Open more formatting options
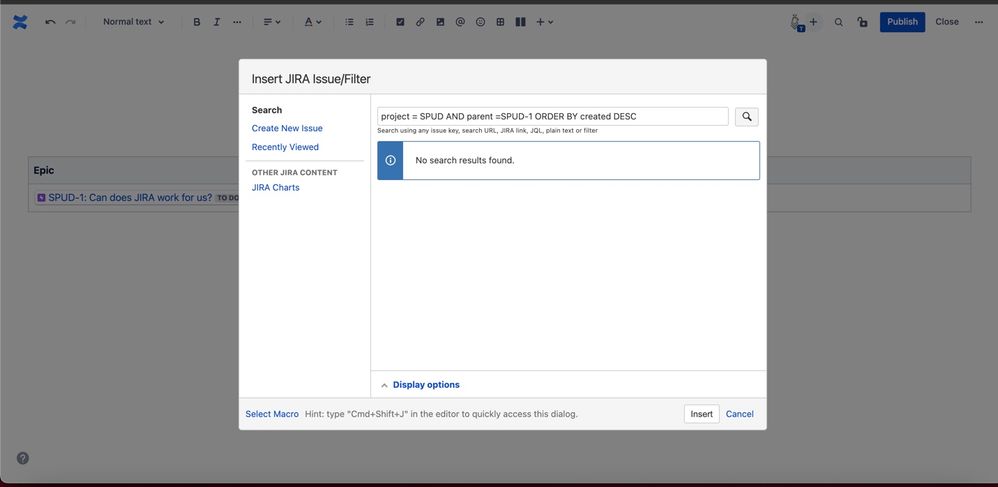The width and height of the screenshot is (998, 487). [237, 22]
